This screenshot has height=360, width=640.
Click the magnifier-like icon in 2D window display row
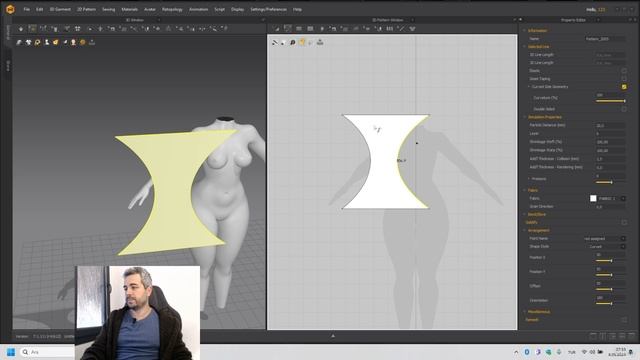tap(293, 42)
